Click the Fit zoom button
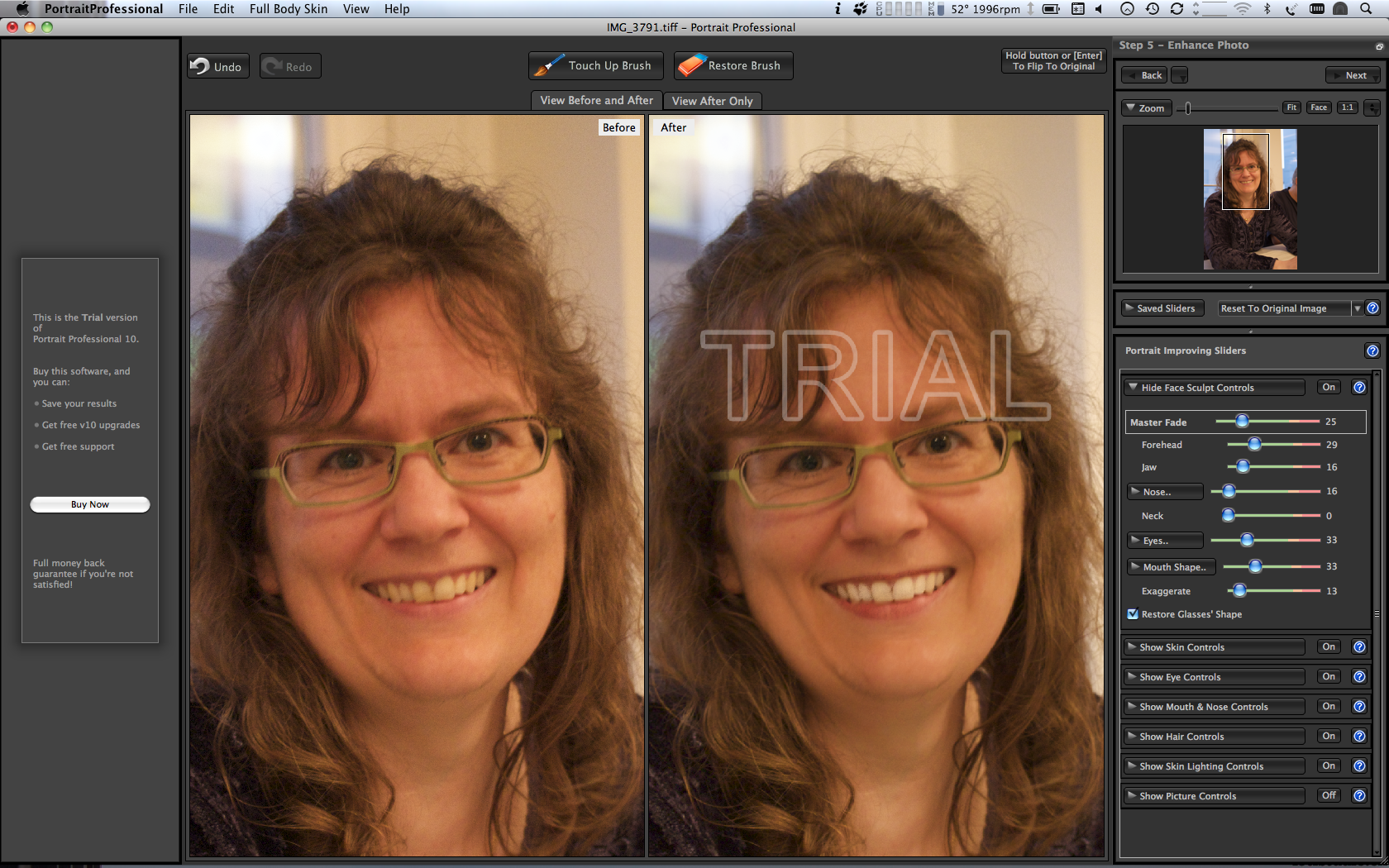The width and height of the screenshot is (1389, 868). coord(1291,107)
